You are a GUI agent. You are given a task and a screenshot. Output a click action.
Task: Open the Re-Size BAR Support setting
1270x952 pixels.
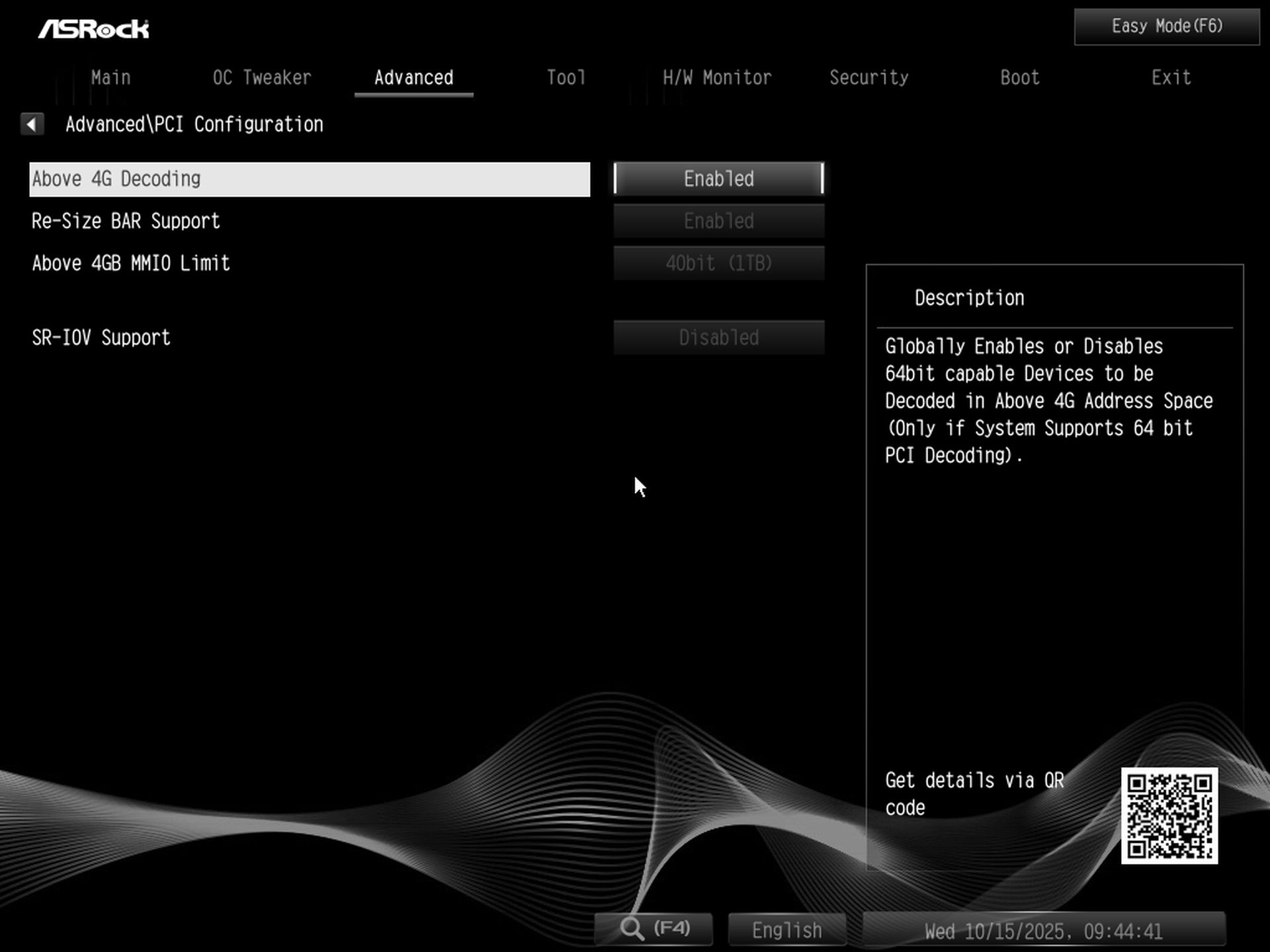point(718,221)
